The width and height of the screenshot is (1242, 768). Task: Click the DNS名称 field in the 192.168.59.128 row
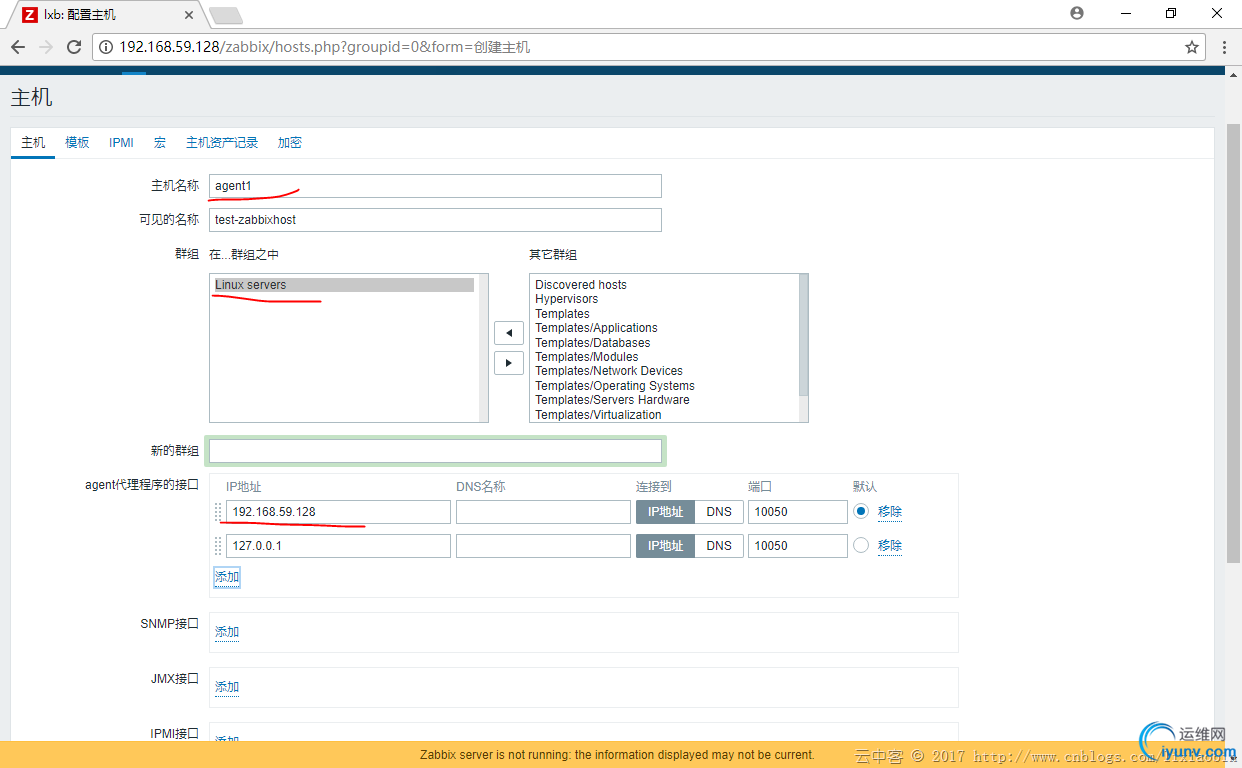tap(543, 512)
